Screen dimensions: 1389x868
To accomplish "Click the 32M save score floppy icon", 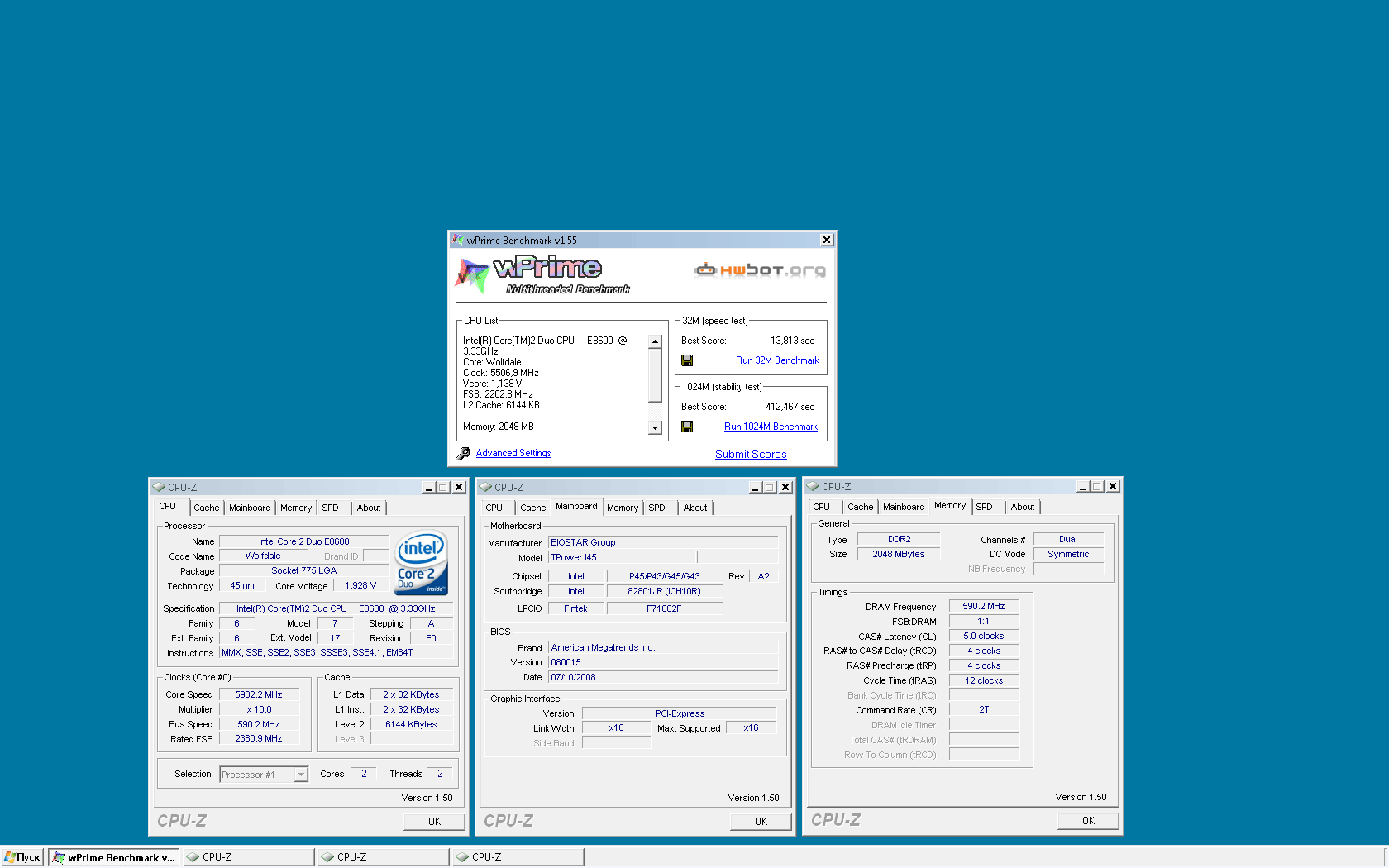I will tap(687, 360).
